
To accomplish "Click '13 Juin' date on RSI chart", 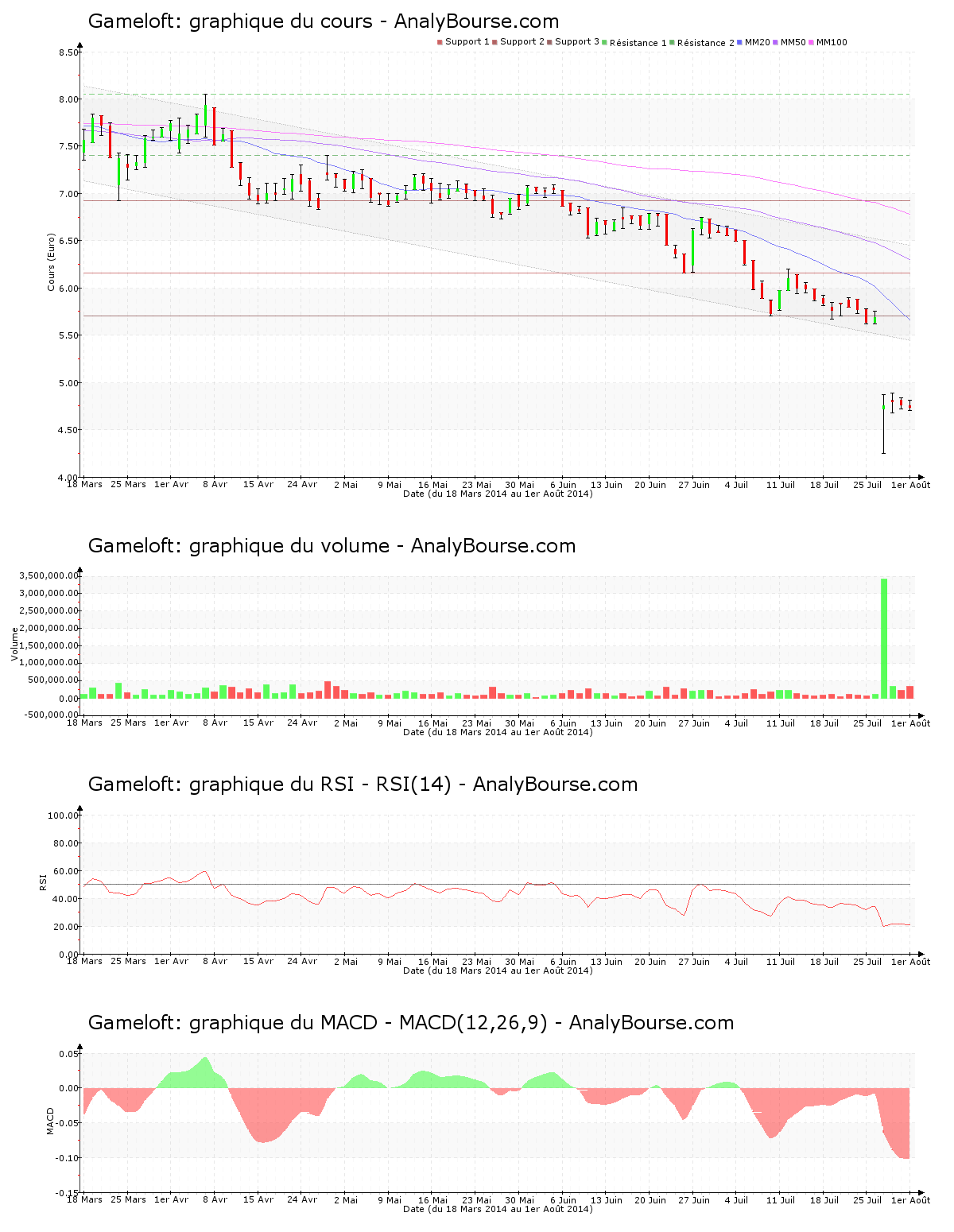I will [x=607, y=961].
